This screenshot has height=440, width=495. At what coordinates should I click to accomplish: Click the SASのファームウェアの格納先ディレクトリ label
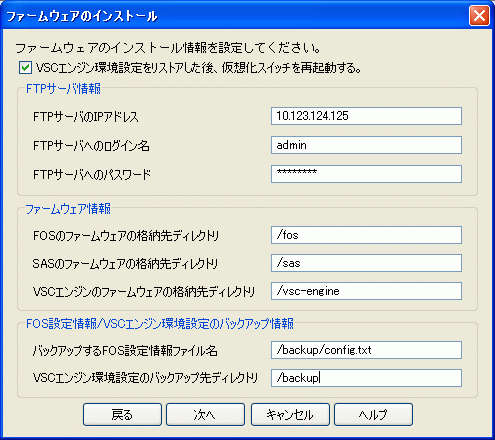tap(125, 264)
